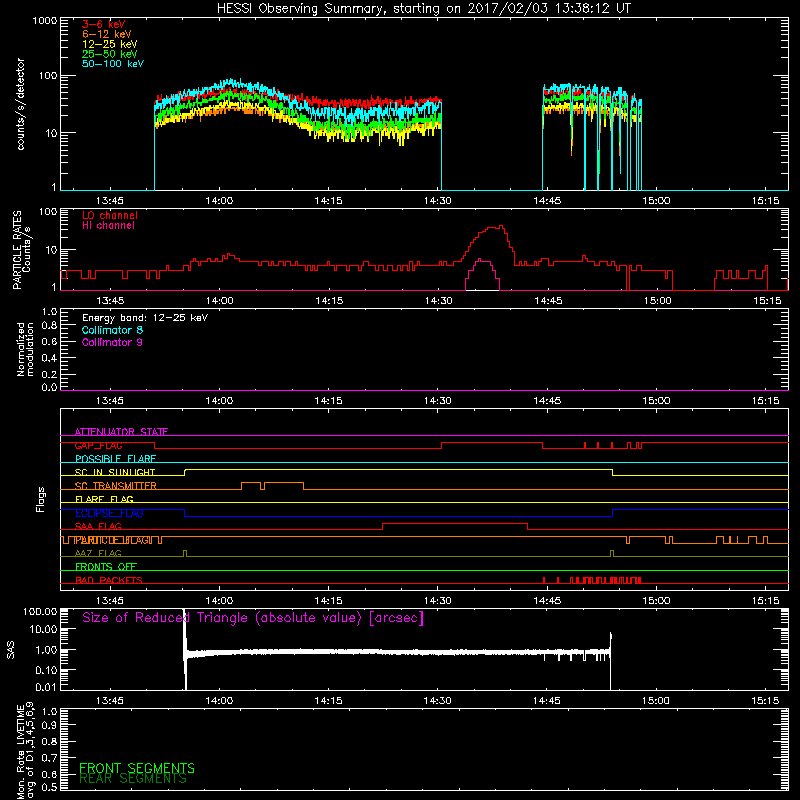Click the POSSIBLE_FLARE flag label
Screen dimensions: 800x800
(x=115, y=459)
